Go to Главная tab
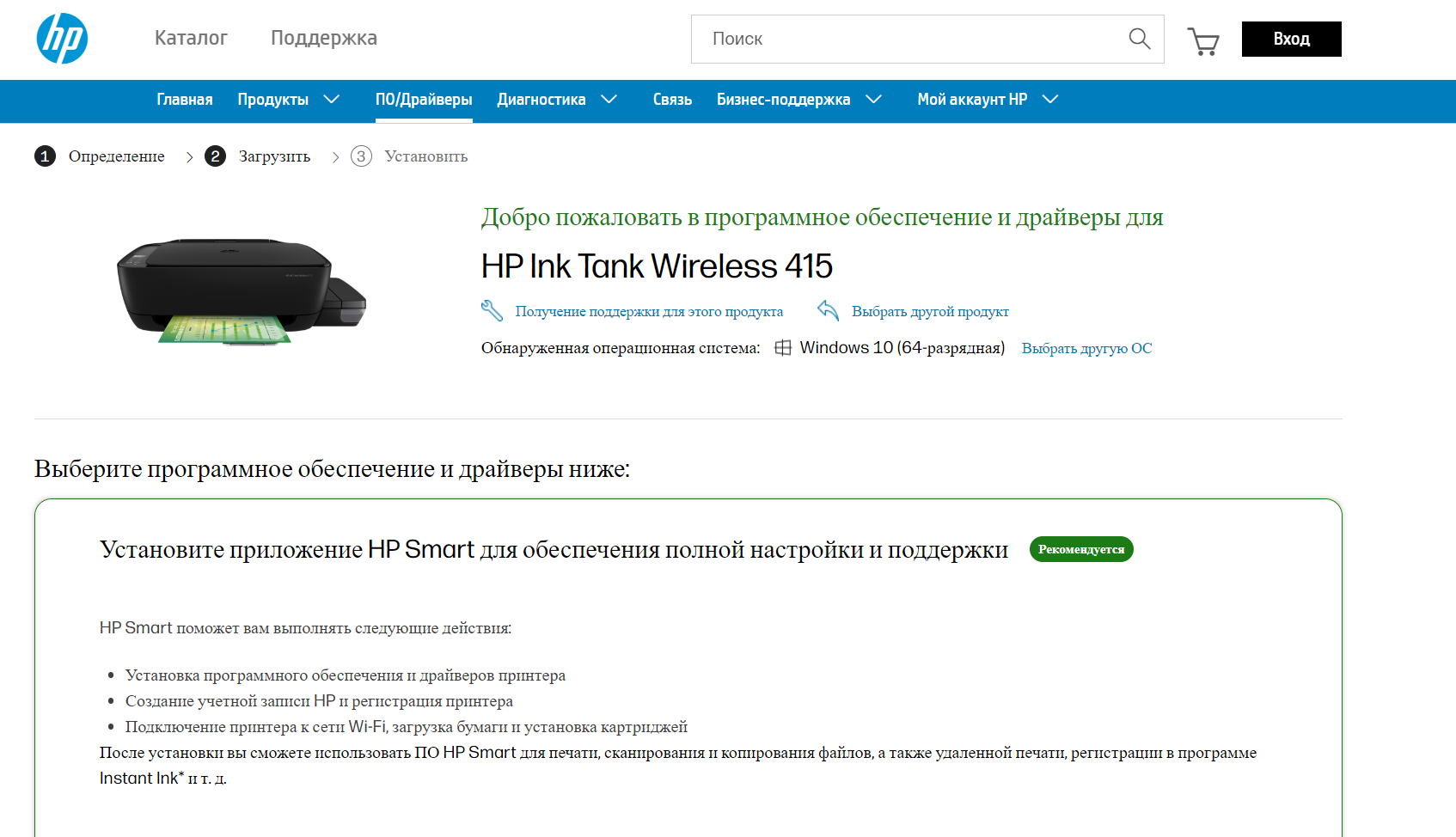 point(185,100)
